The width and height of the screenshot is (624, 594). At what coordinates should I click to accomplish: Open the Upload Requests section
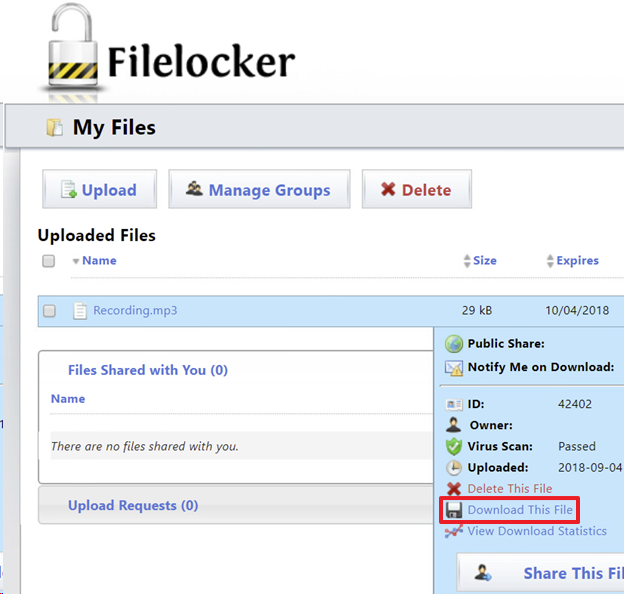(x=133, y=506)
